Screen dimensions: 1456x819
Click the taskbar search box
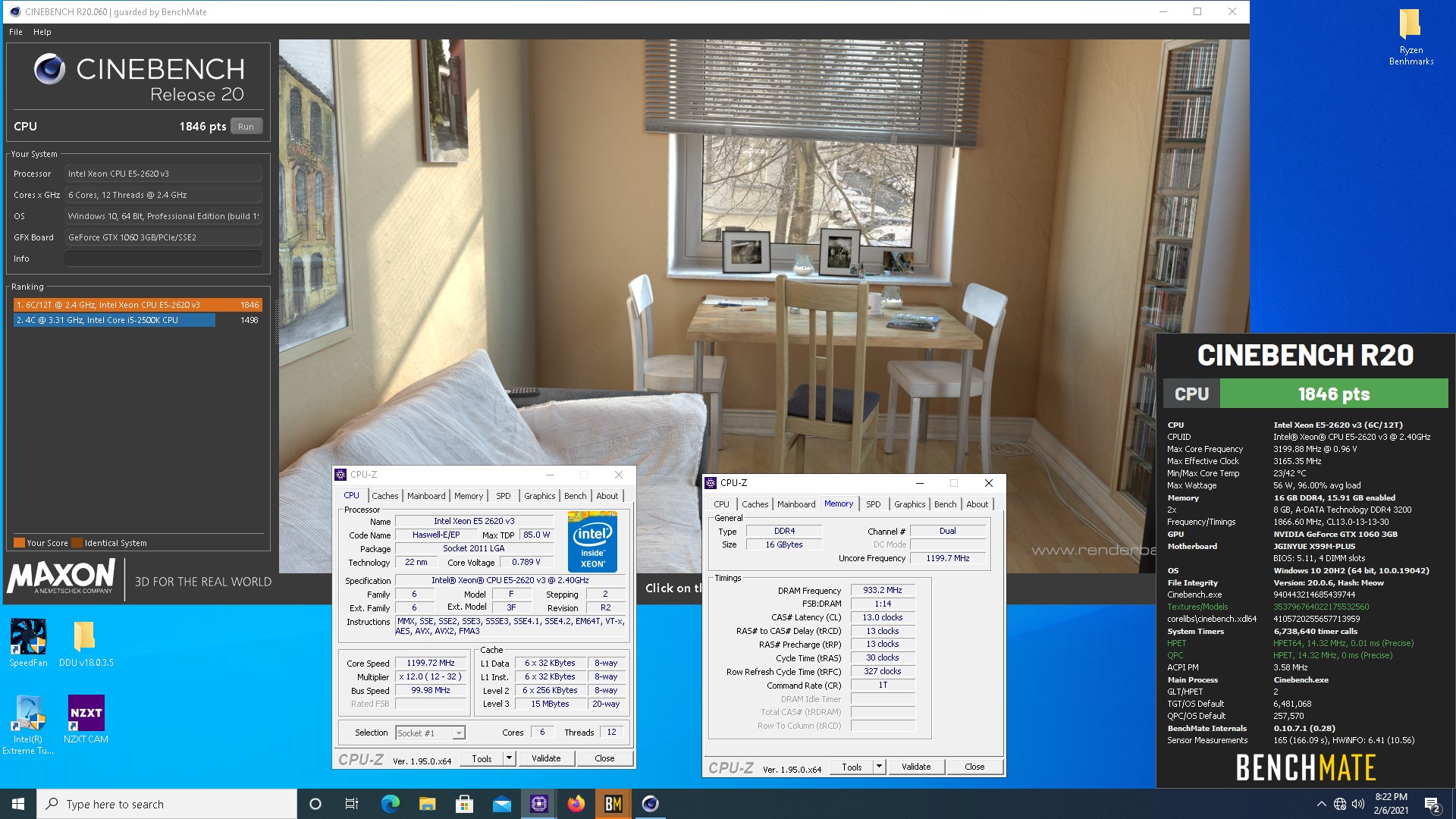(167, 804)
